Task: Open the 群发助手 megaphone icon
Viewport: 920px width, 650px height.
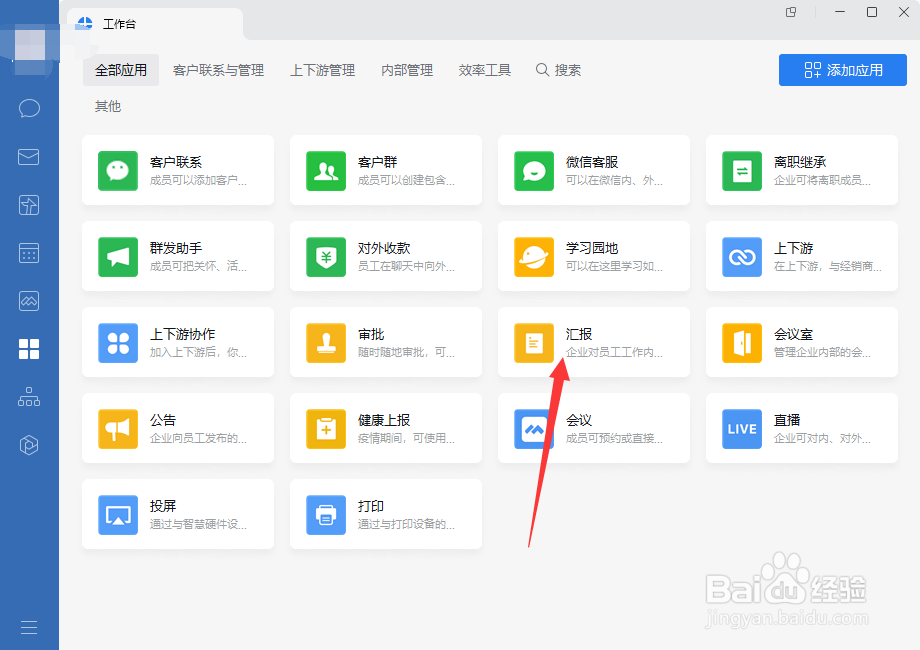Action: pos(118,257)
